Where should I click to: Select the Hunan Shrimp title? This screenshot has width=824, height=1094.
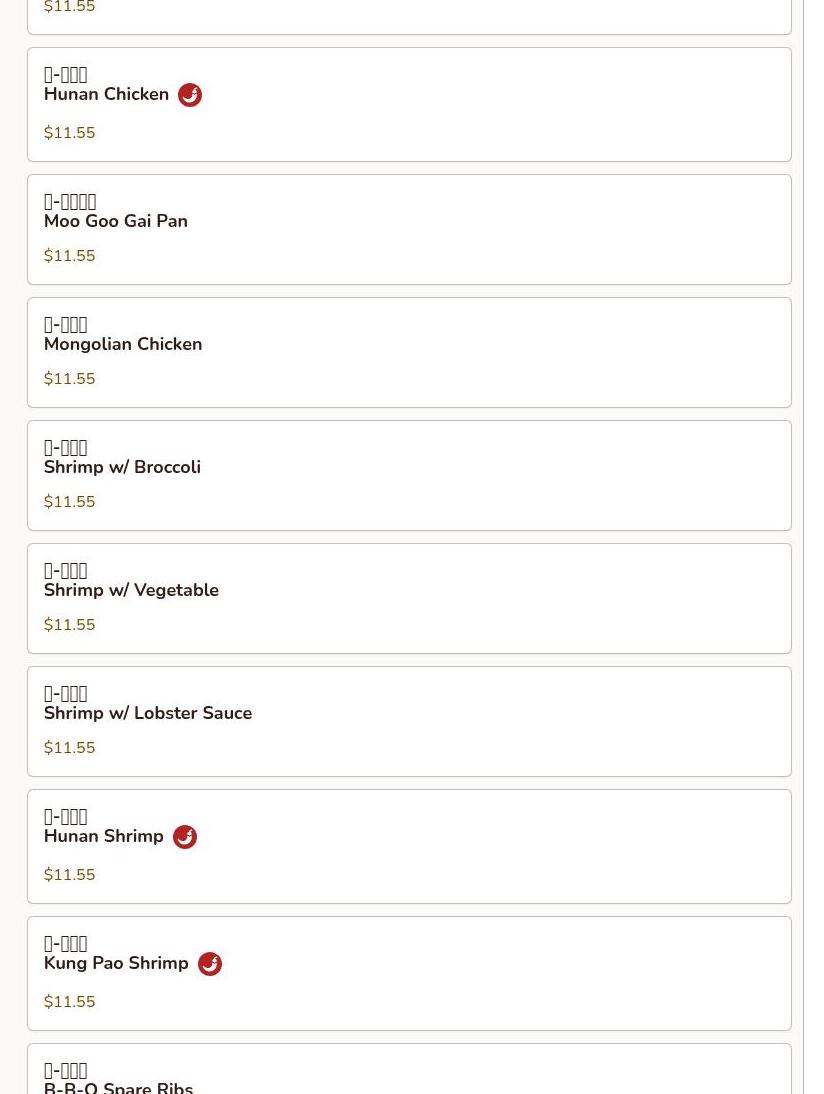[x=104, y=836]
